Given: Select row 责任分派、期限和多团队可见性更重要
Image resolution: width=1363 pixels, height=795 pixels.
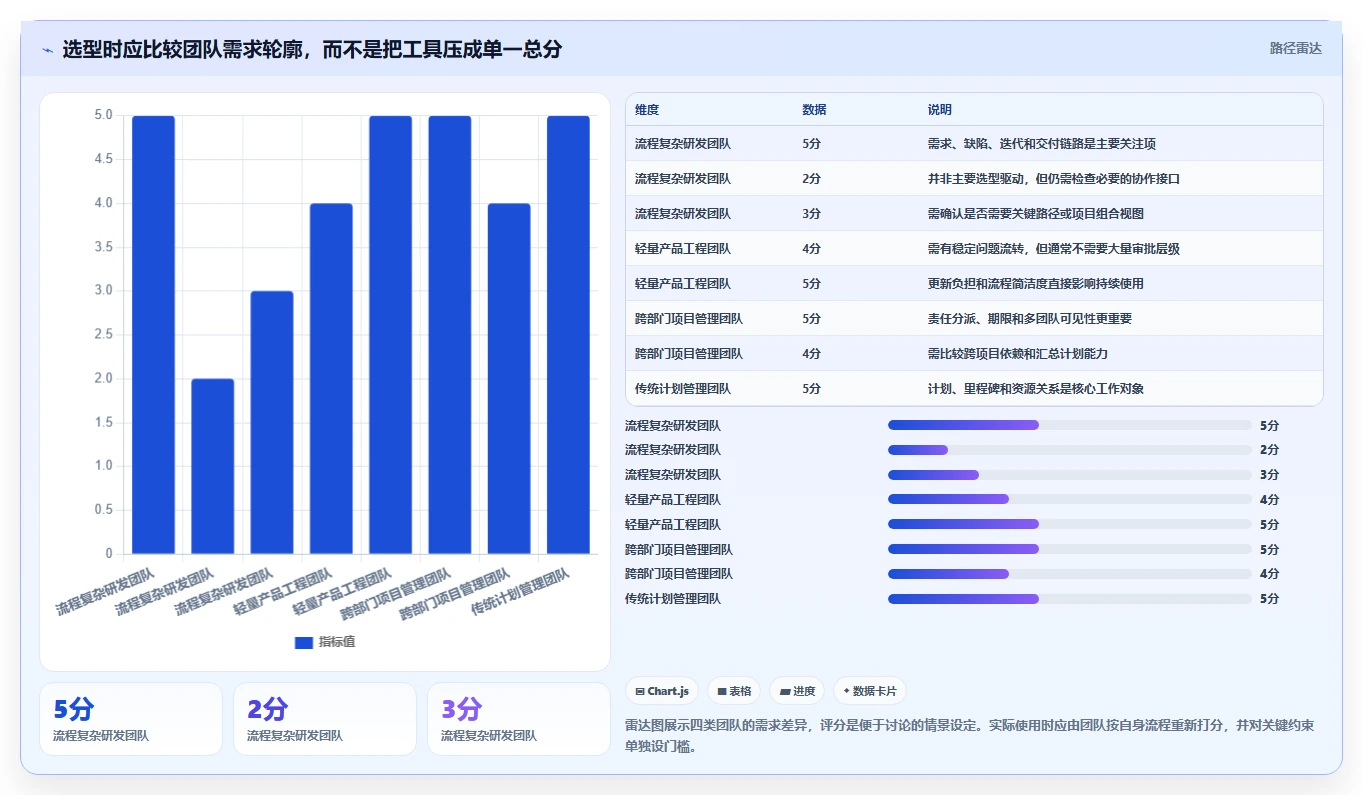Looking at the screenshot, I should tap(974, 319).
